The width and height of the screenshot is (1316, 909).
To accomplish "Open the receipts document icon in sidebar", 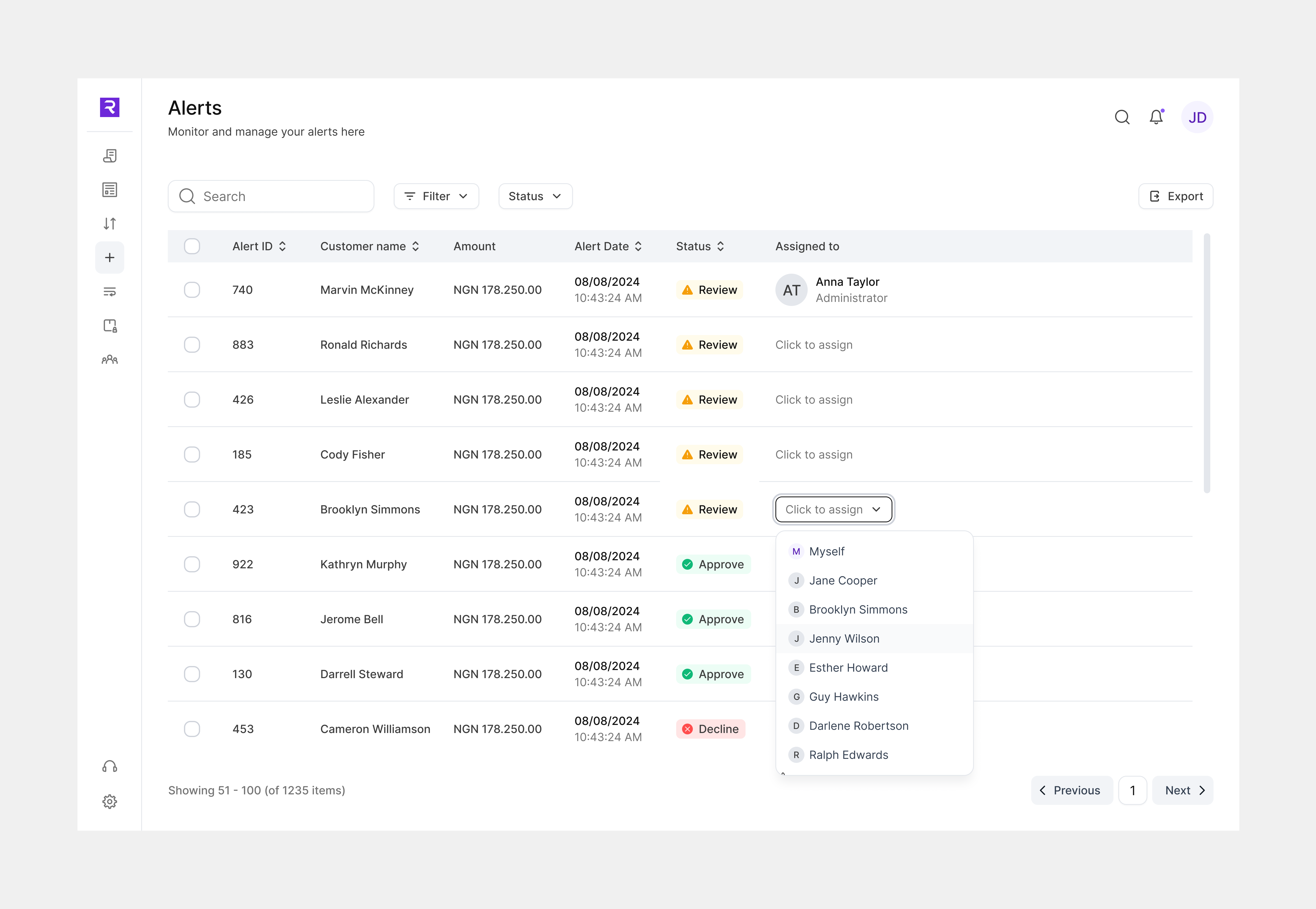I will [x=109, y=156].
